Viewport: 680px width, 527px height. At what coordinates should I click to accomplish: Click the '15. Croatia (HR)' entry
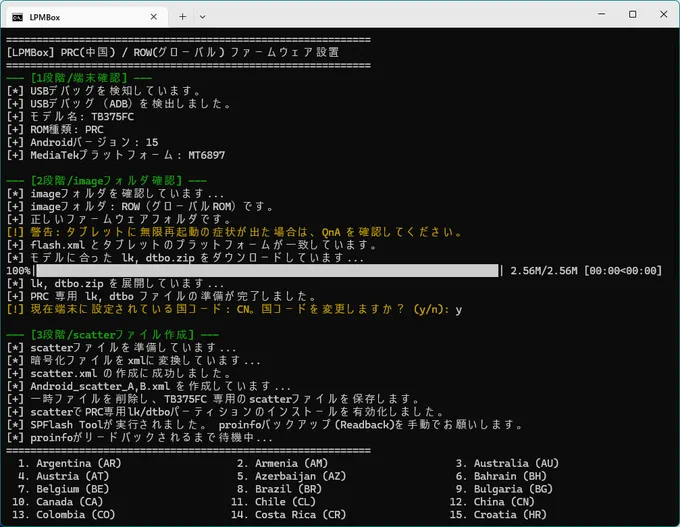click(498, 515)
